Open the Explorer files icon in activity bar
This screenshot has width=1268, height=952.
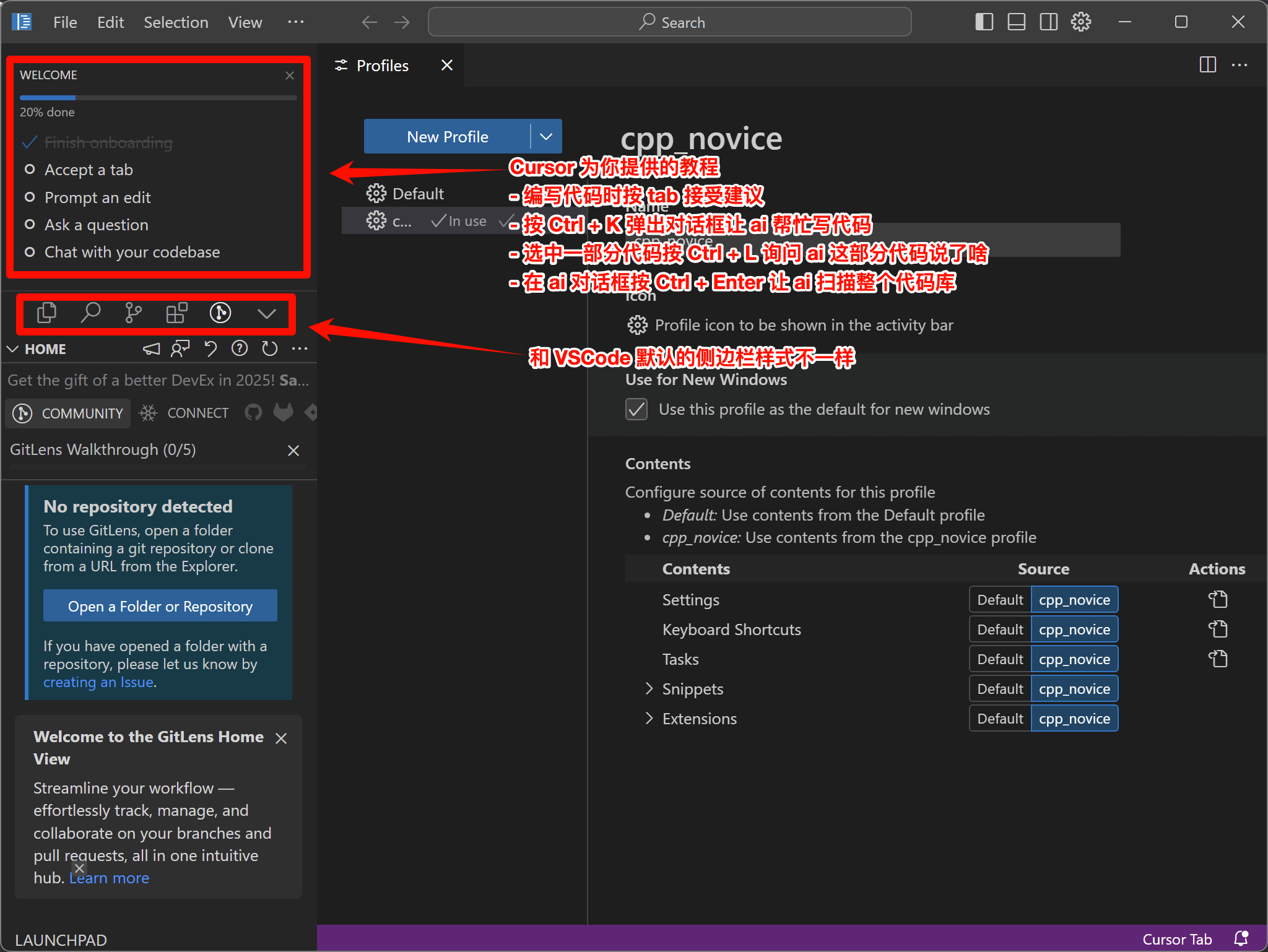(x=46, y=313)
